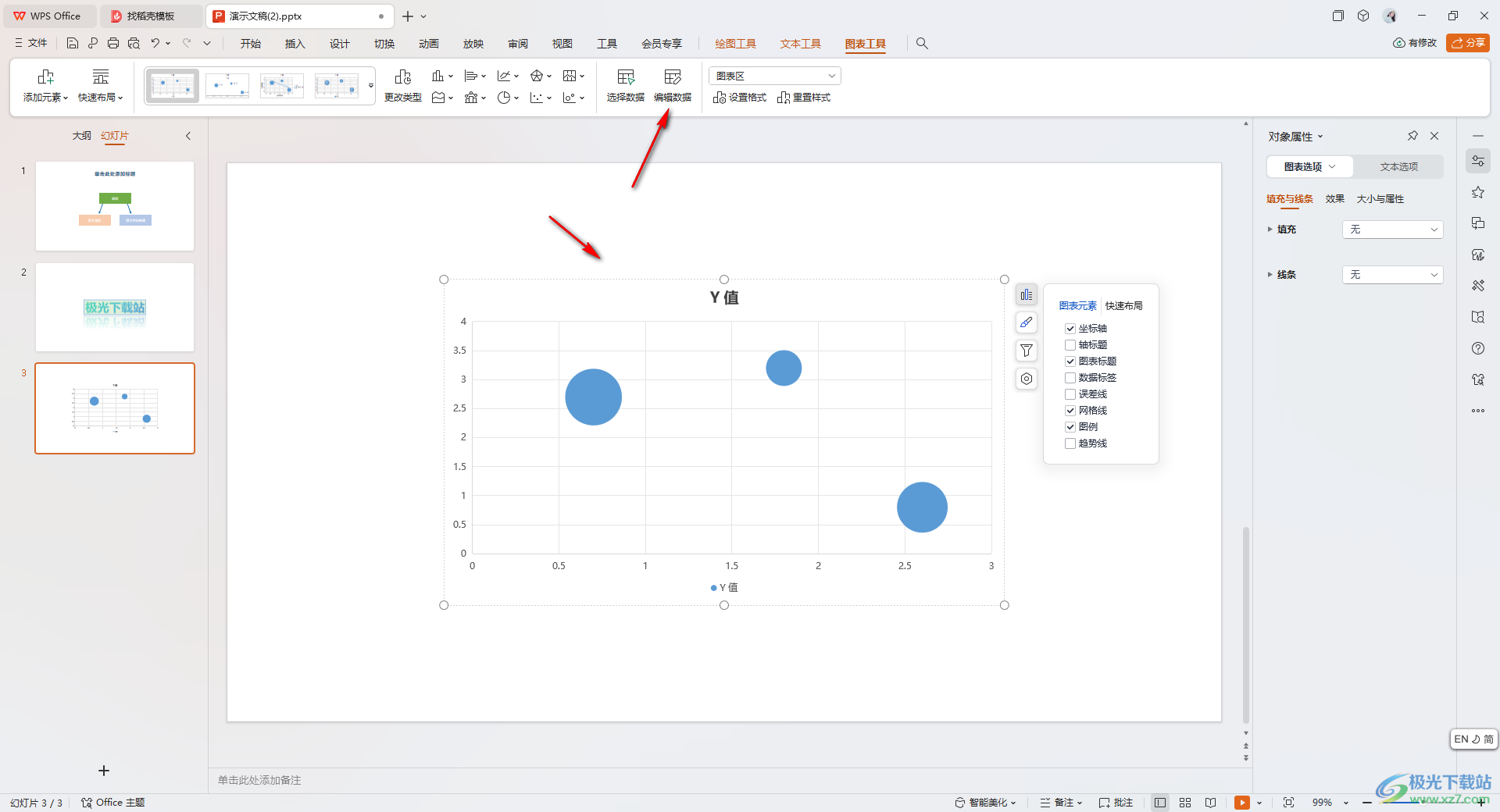Open the 动画 (Animation) ribbon tab

coord(429,44)
